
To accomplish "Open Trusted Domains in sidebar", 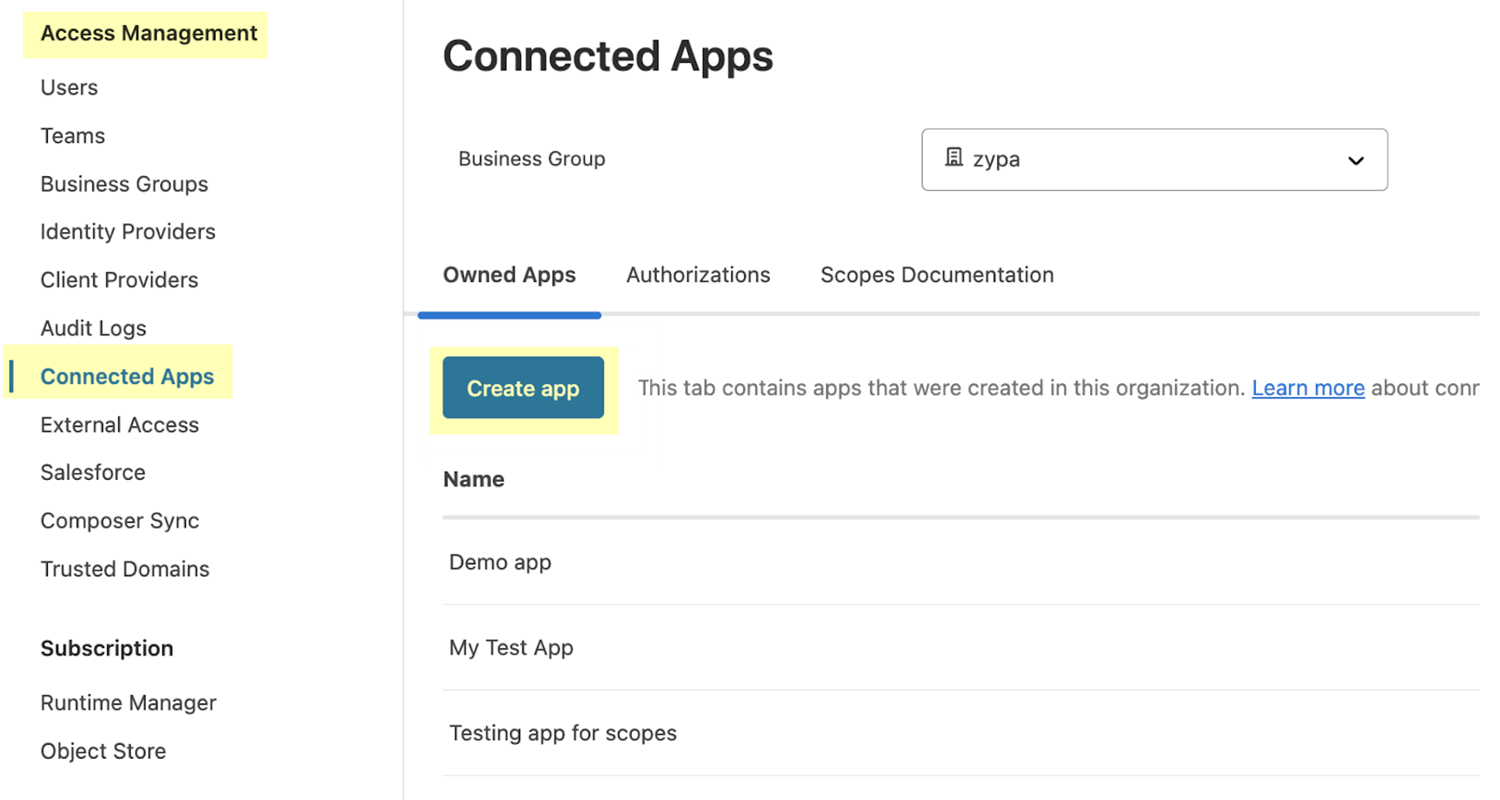I will [x=125, y=569].
